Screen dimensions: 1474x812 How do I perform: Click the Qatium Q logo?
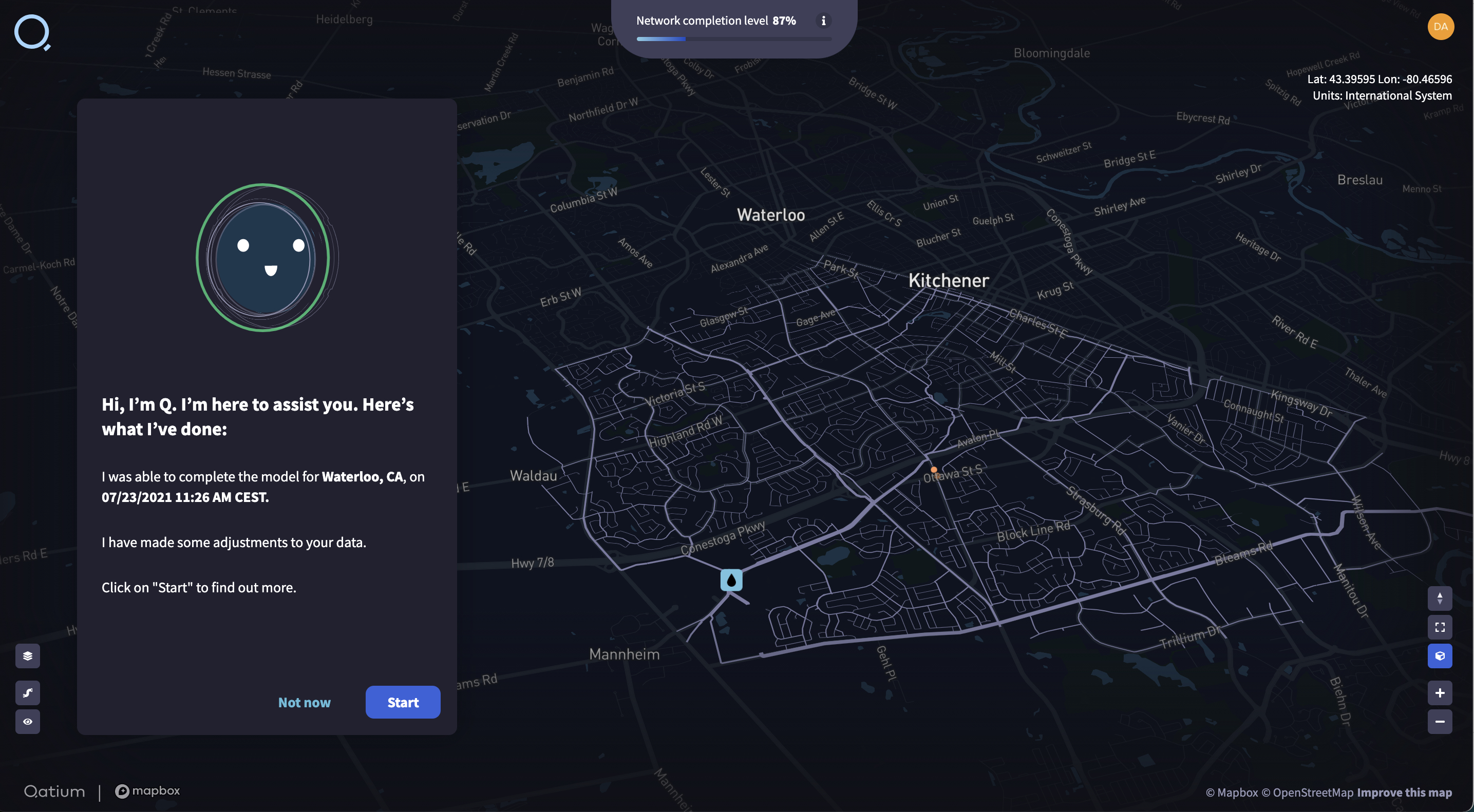pos(32,32)
